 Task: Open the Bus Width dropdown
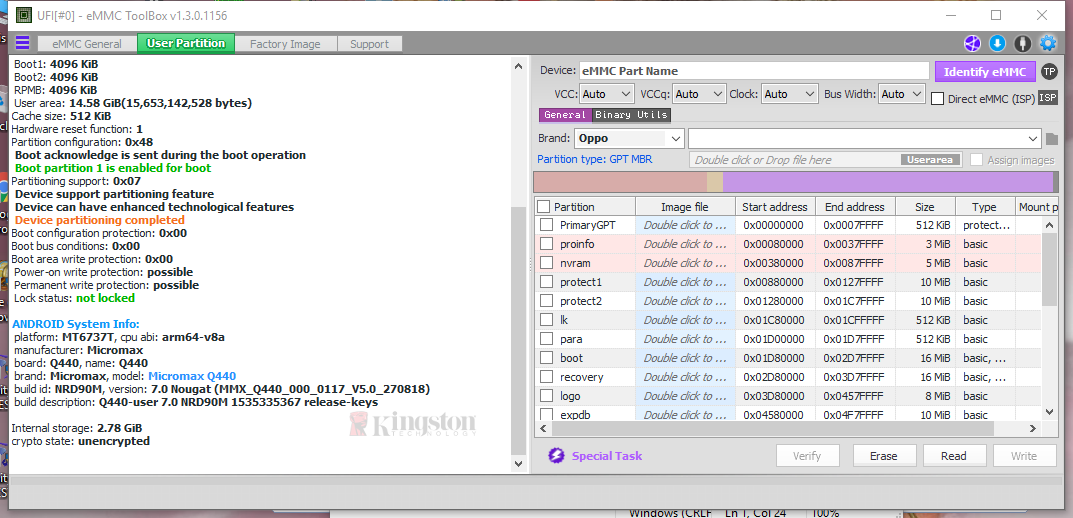[901, 94]
